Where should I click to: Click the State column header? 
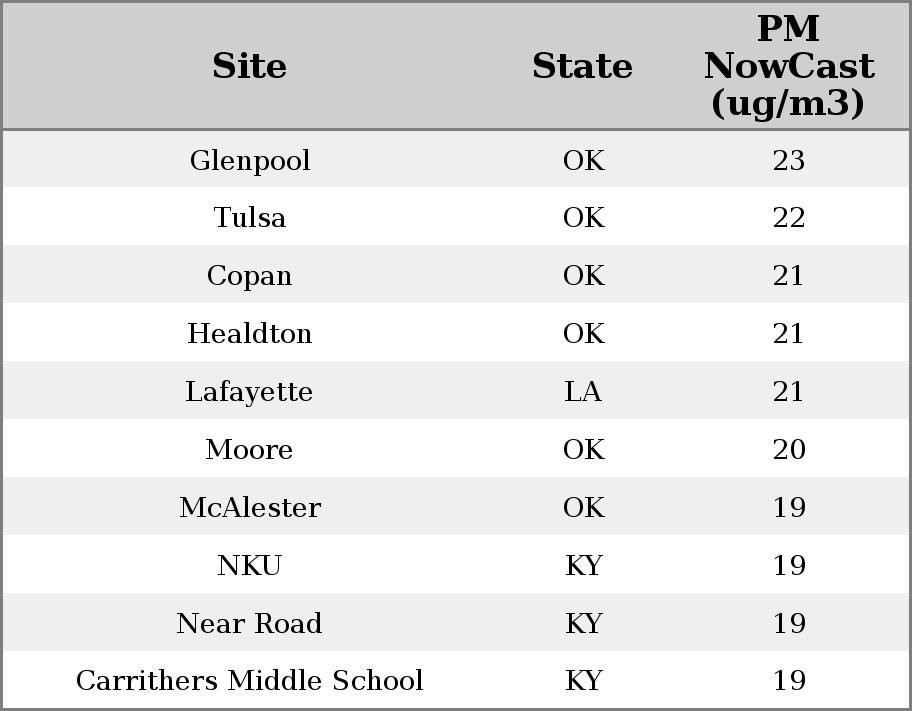pyautogui.click(x=582, y=66)
